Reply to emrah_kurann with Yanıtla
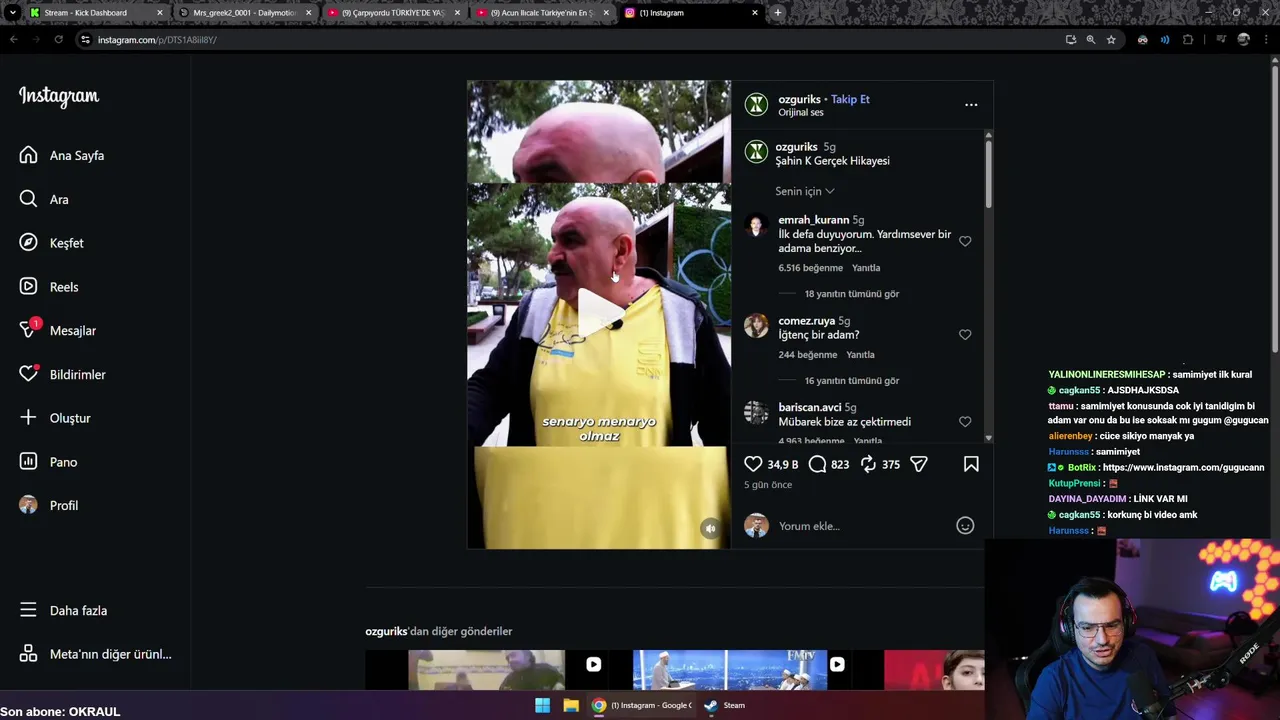1280x720 pixels. pyautogui.click(x=866, y=268)
